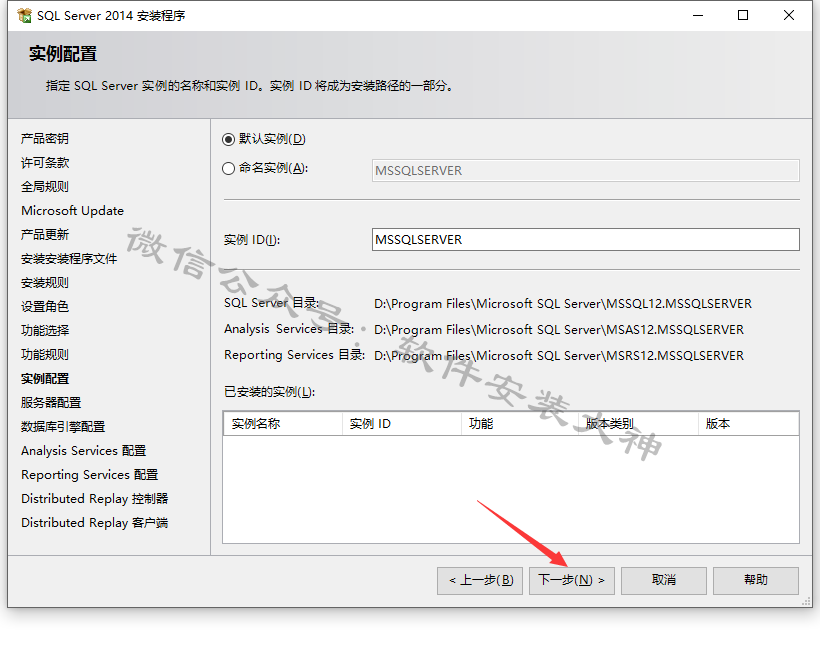Select Distributed Replay 客户端 step in sidebar
820x652 pixels.
pos(95,523)
